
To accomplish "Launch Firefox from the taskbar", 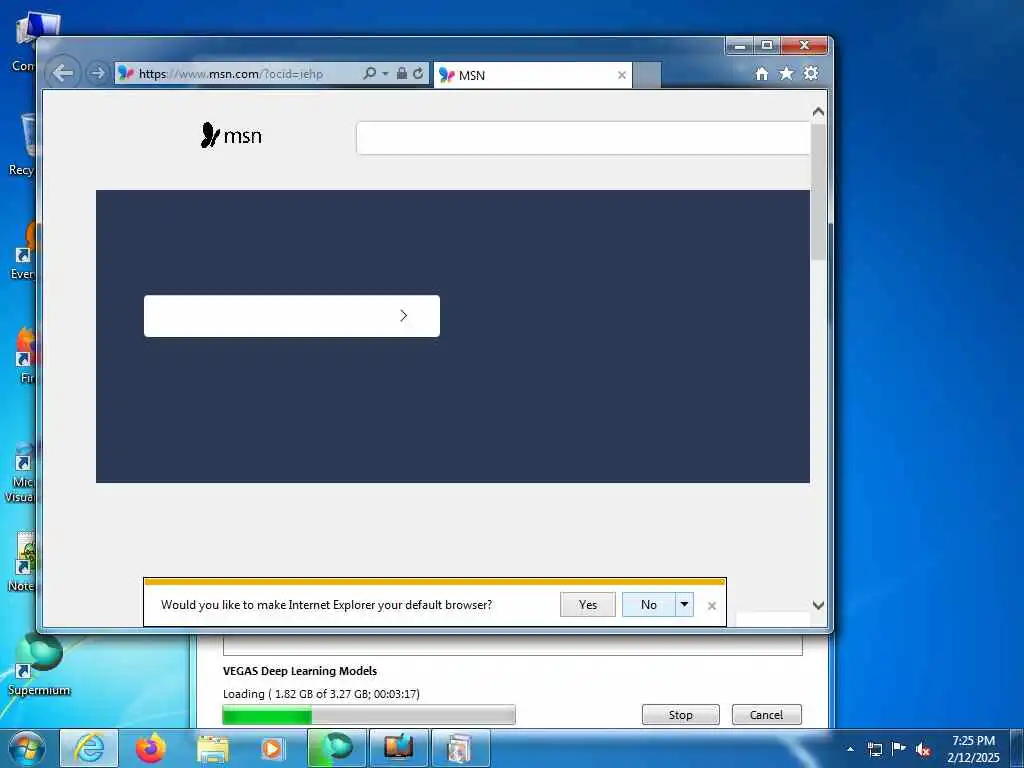I will (151, 748).
